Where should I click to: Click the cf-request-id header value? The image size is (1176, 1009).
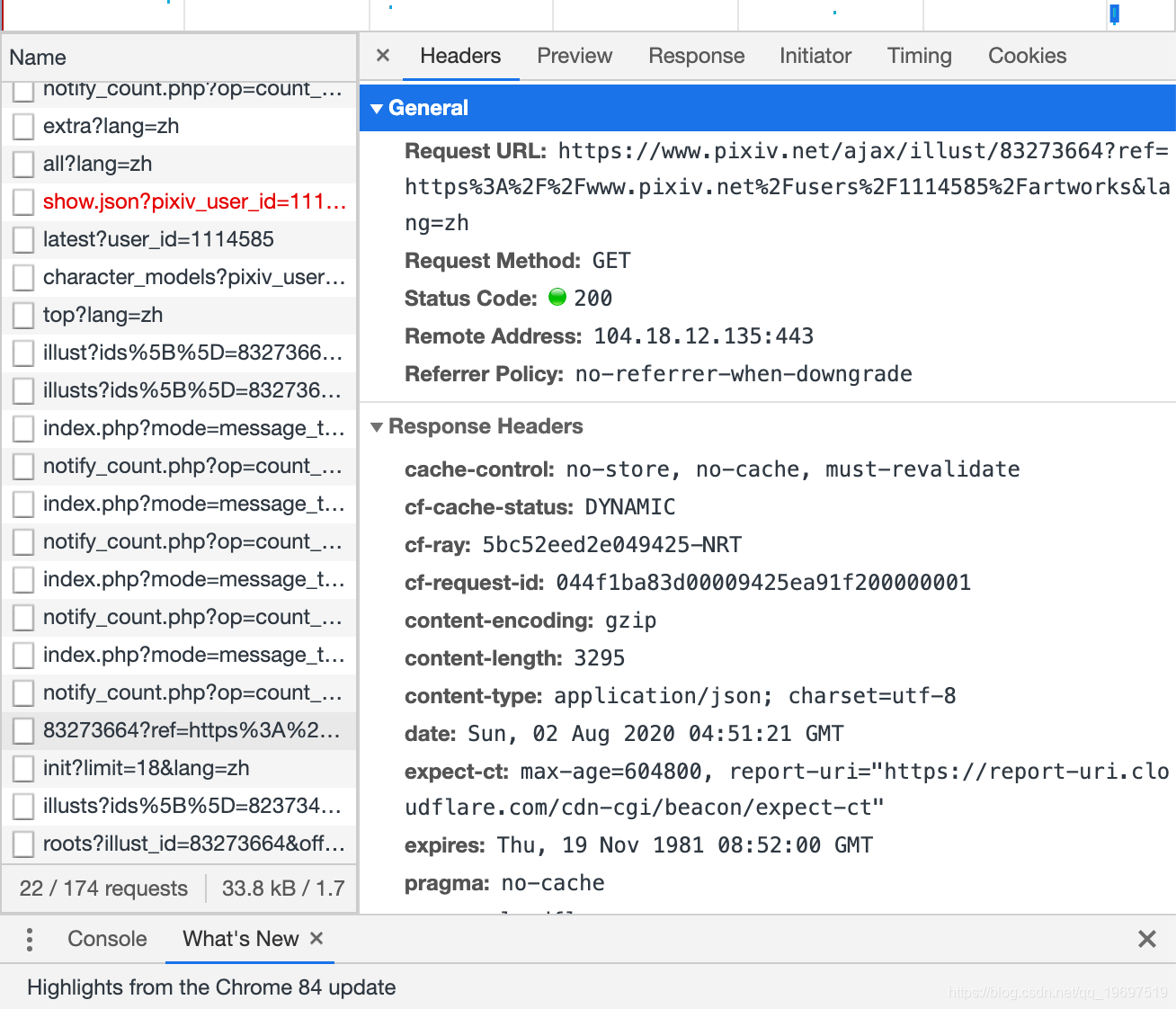tap(763, 583)
